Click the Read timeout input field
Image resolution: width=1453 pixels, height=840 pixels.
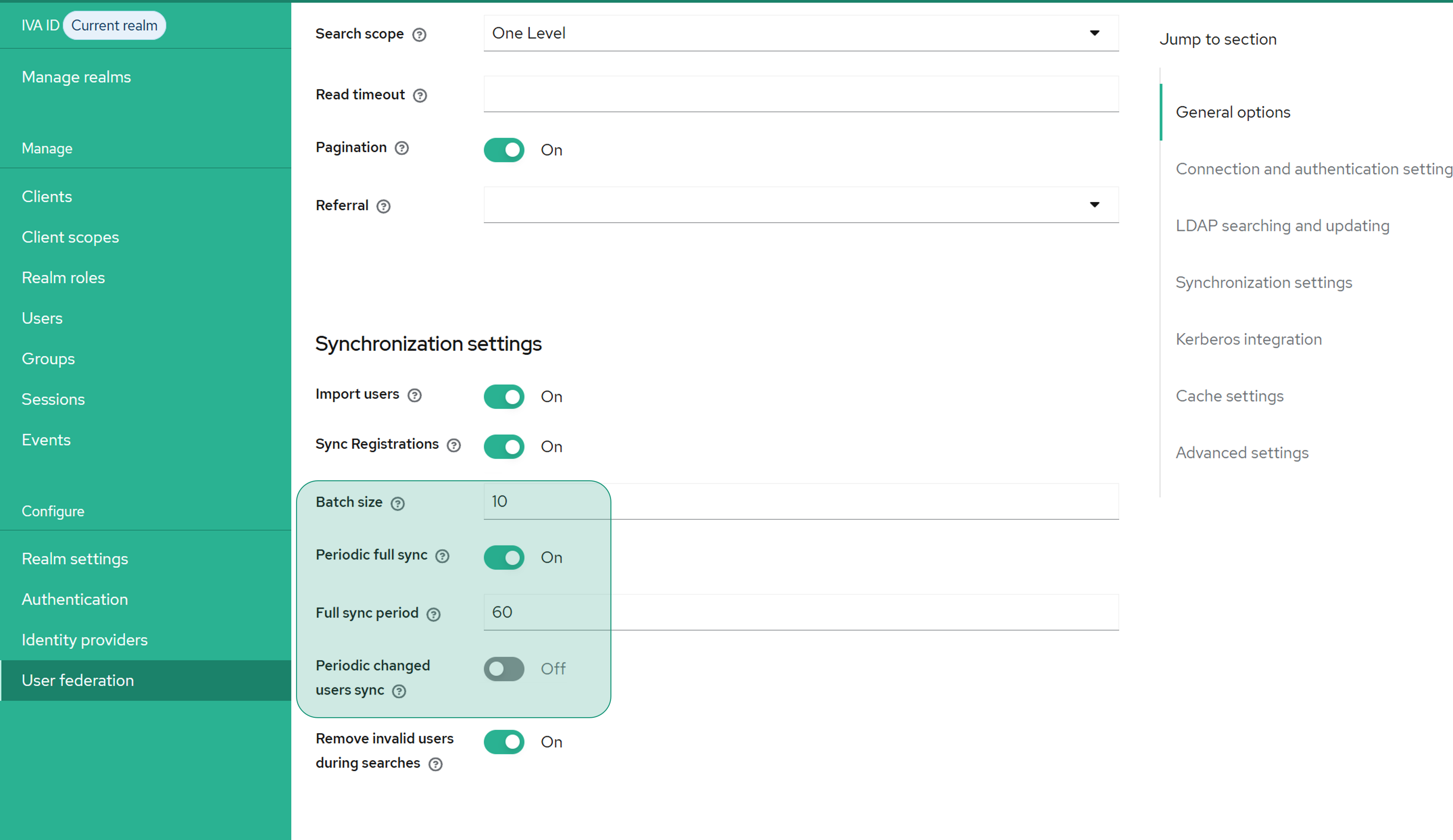800,94
